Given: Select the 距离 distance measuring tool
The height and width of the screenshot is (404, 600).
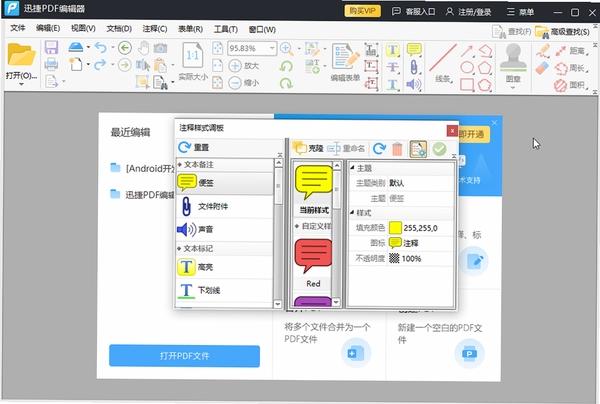Looking at the screenshot, I should [x=572, y=50].
